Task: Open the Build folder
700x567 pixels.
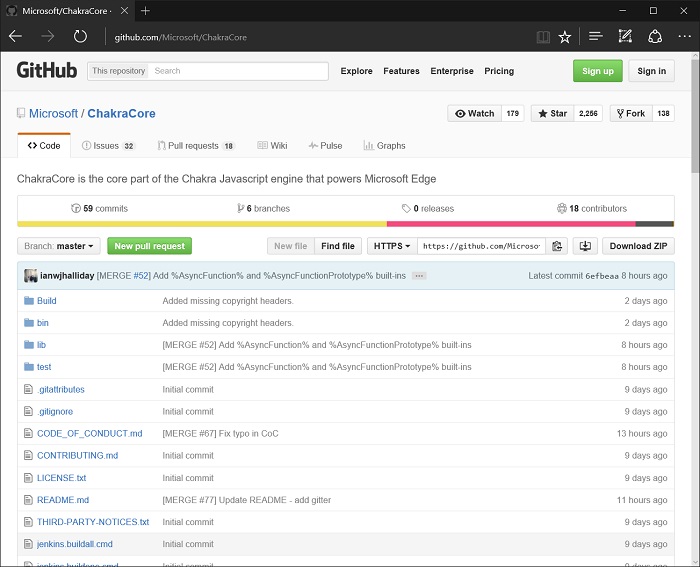Action: [47, 301]
